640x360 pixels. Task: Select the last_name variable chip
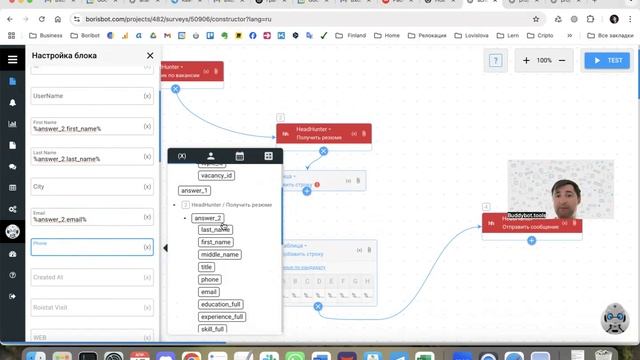tap(216, 230)
